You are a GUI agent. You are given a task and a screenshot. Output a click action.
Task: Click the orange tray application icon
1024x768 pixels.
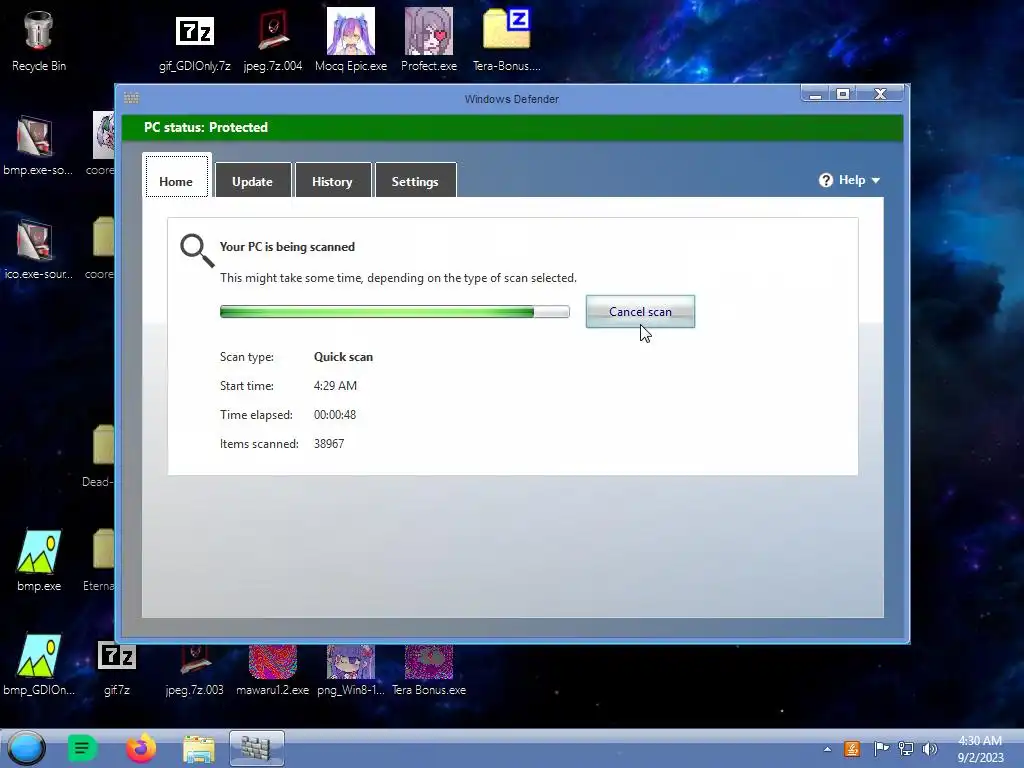852,749
